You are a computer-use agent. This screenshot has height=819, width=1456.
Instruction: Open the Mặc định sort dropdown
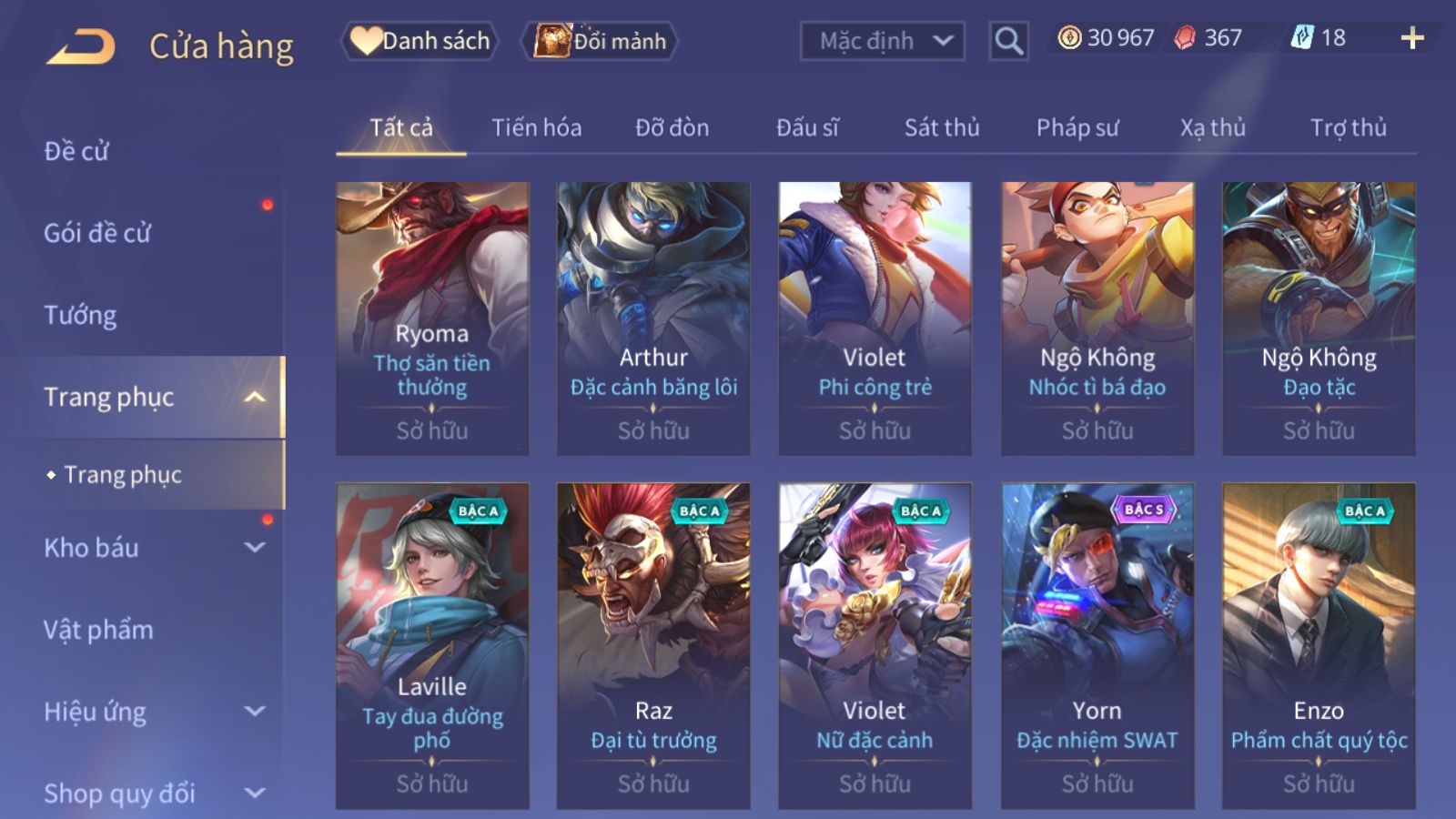point(882,41)
